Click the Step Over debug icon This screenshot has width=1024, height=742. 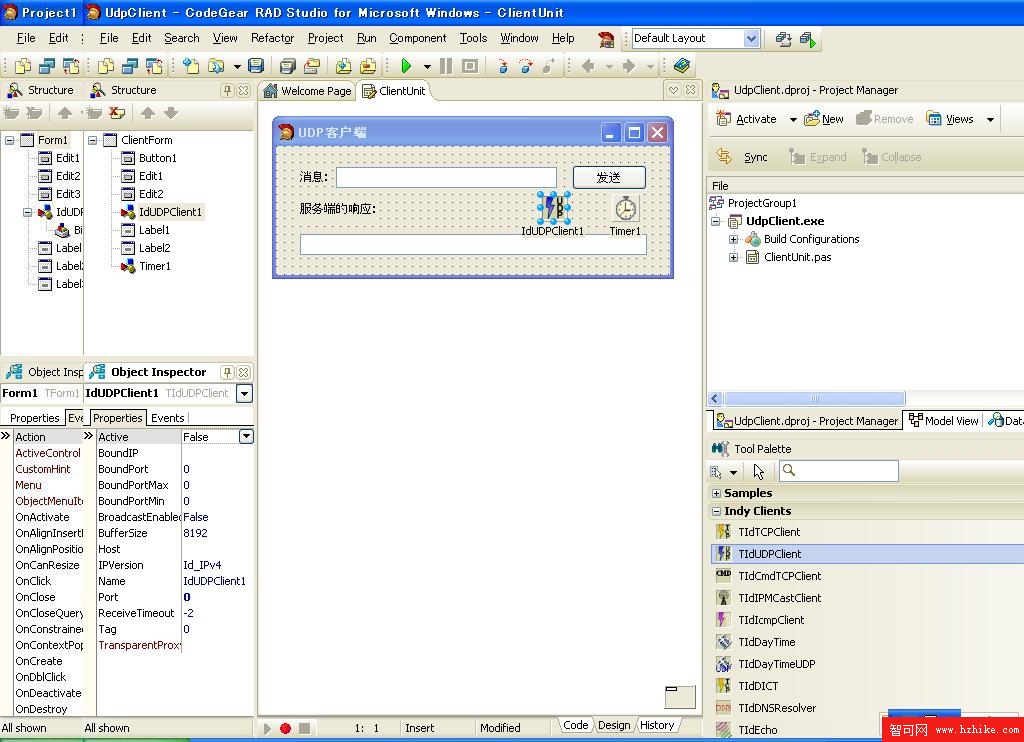(526, 65)
